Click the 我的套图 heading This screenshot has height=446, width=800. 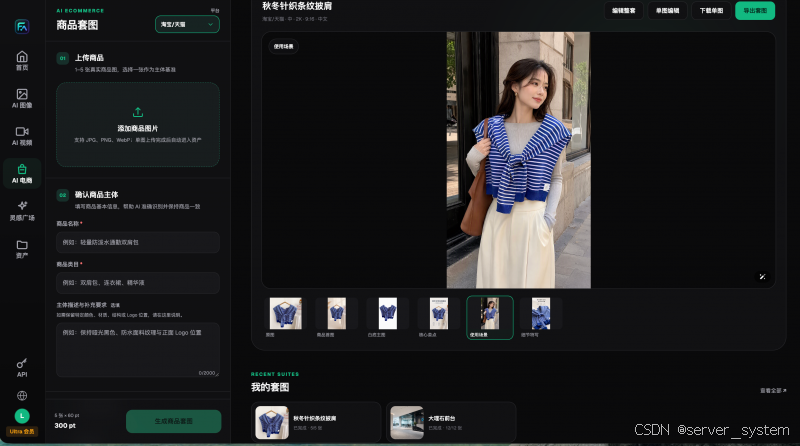pos(270,387)
